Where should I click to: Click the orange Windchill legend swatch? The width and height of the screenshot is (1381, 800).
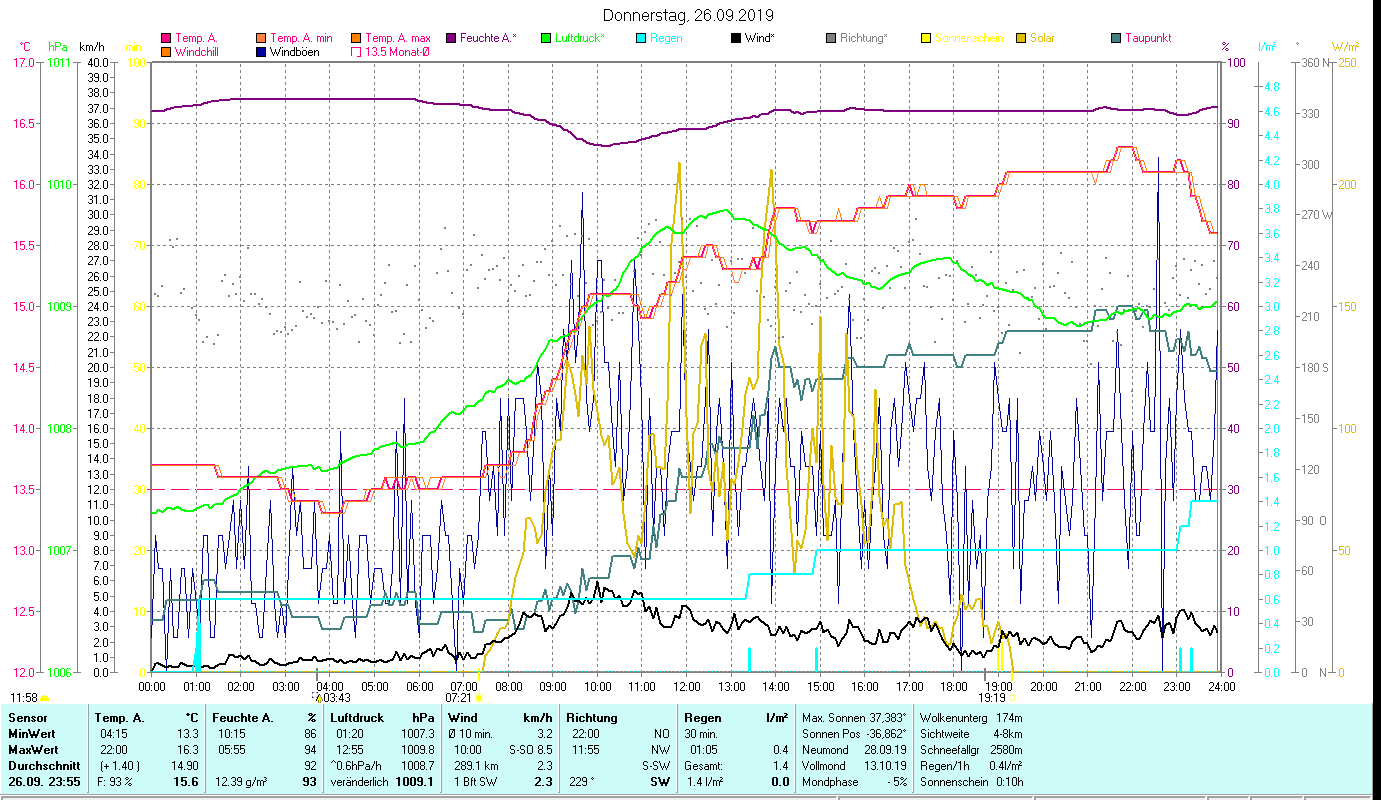(x=166, y=52)
